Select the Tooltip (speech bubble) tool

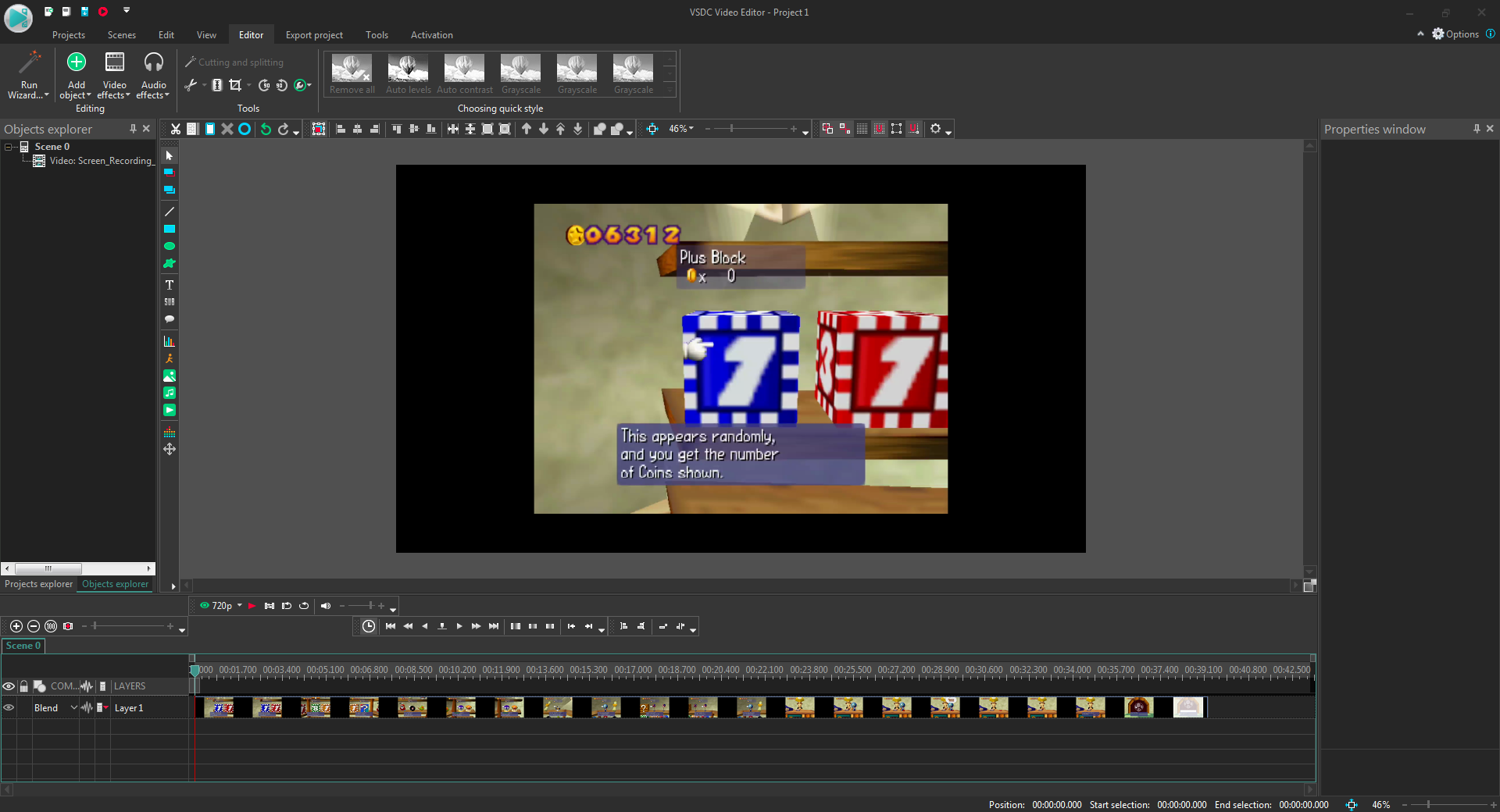(169, 319)
